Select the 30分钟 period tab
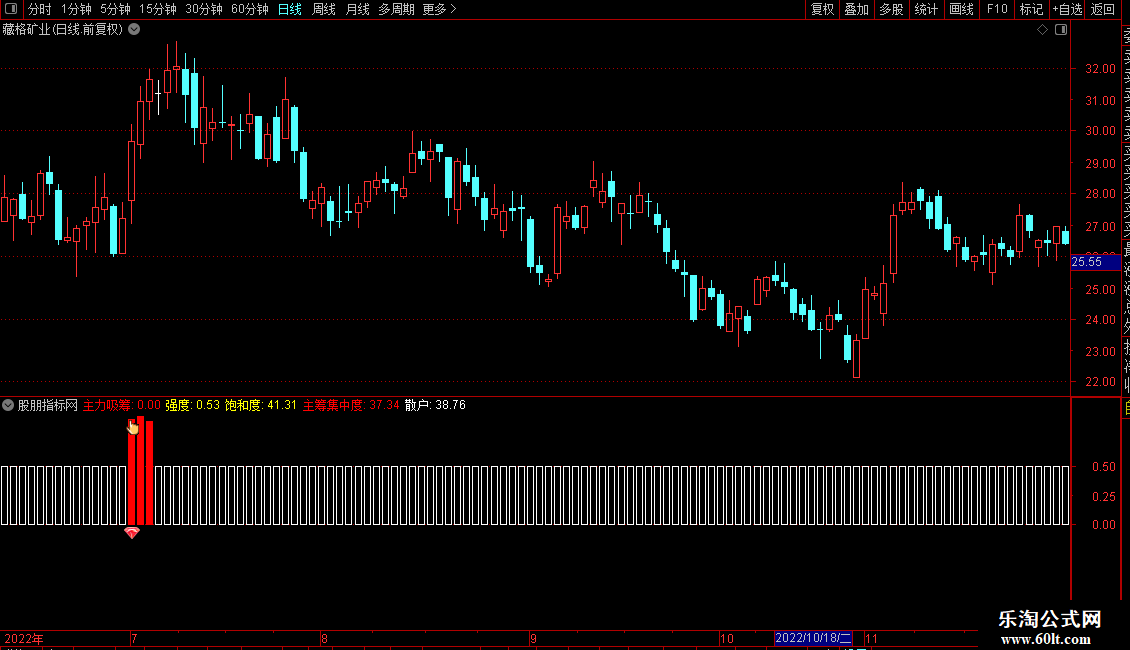Image resolution: width=1130 pixels, height=650 pixels. point(204,9)
